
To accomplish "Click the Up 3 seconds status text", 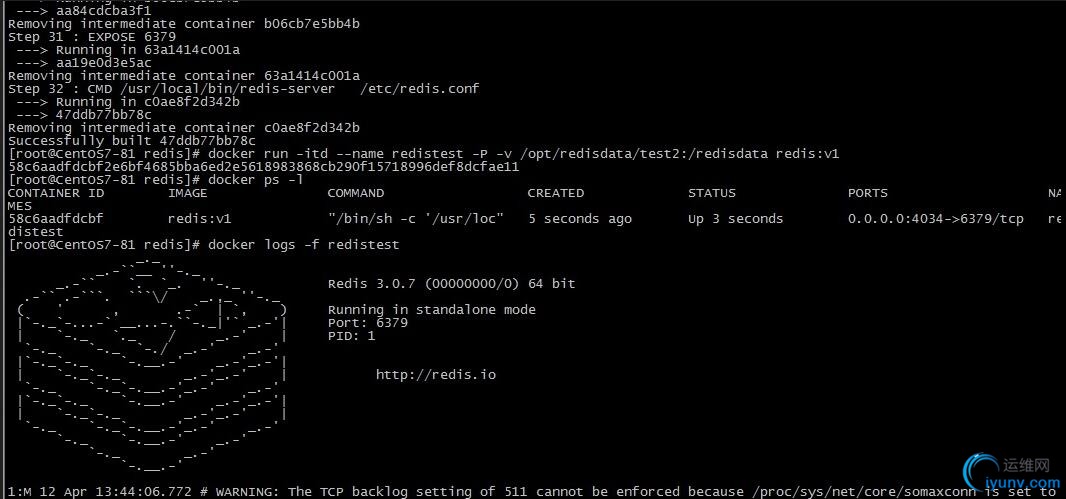I will pos(736,219).
